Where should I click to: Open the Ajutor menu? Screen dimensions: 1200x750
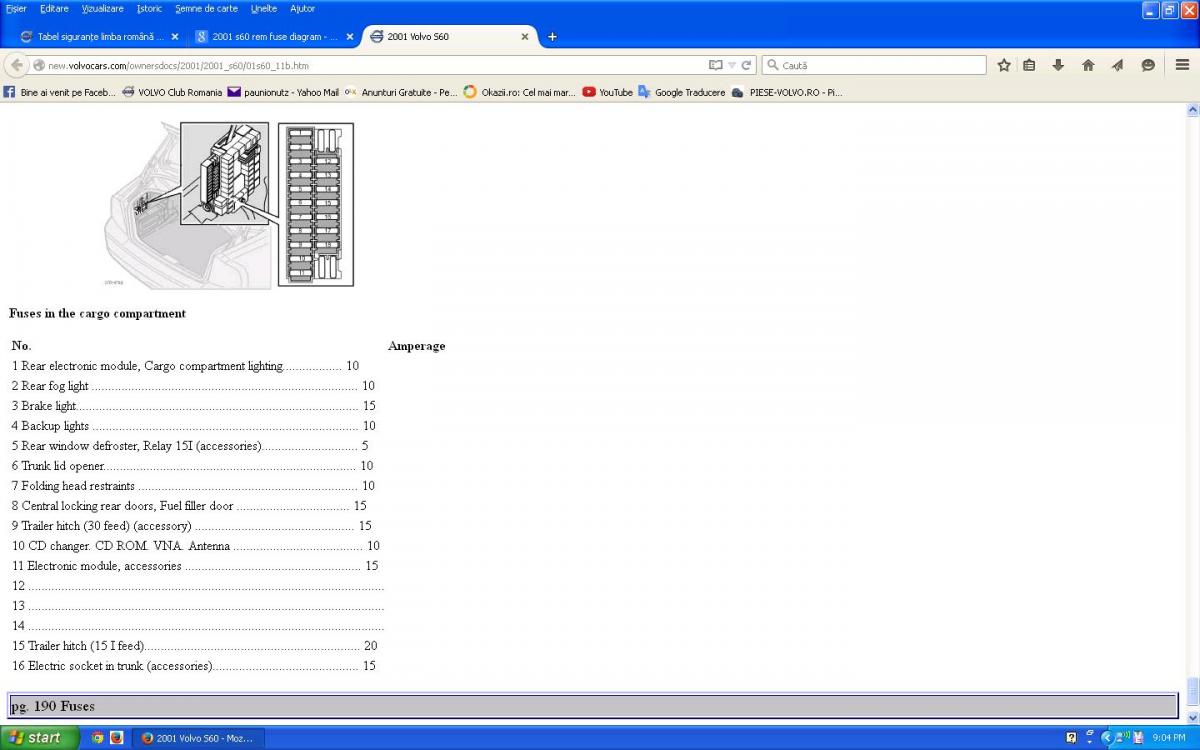[x=302, y=8]
